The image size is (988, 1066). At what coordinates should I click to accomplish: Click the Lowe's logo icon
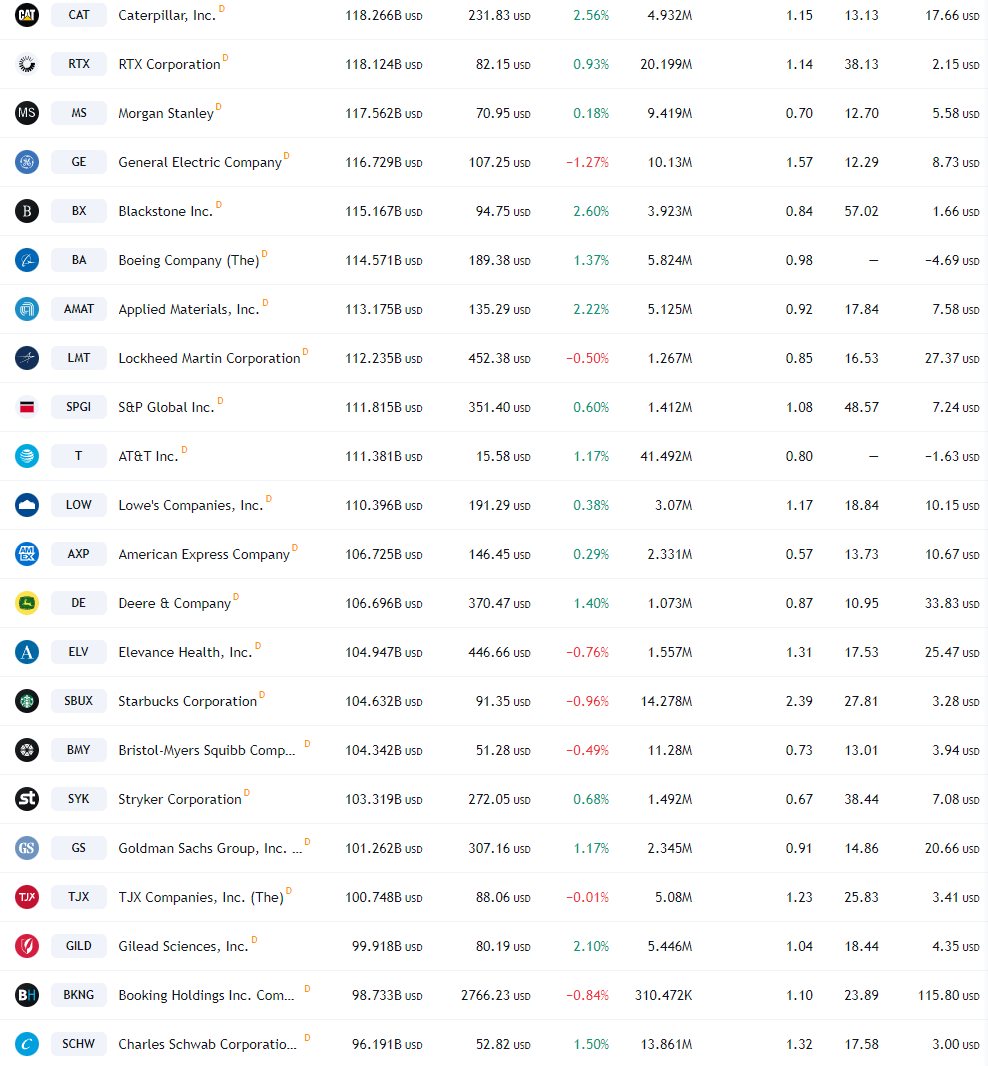pyautogui.click(x=27, y=504)
